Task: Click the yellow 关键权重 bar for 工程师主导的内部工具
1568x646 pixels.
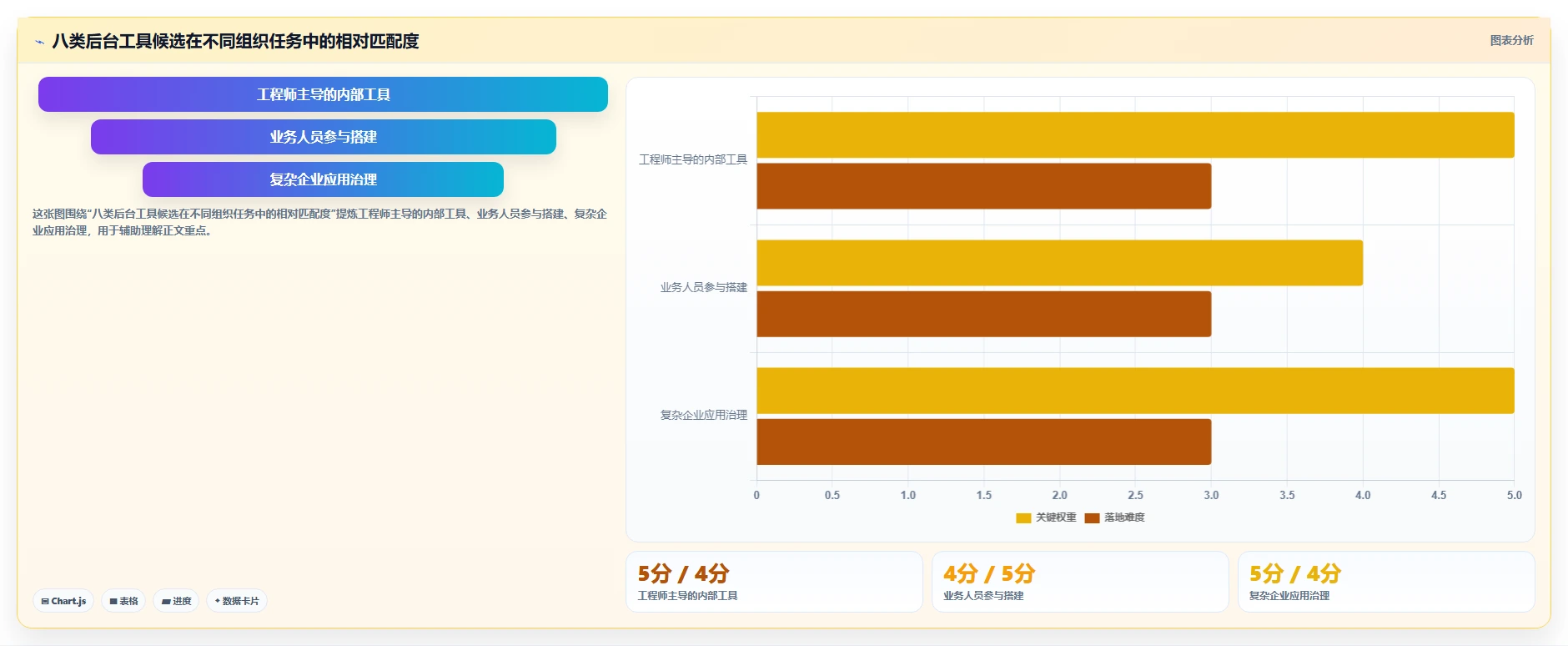Action: (x=1135, y=135)
